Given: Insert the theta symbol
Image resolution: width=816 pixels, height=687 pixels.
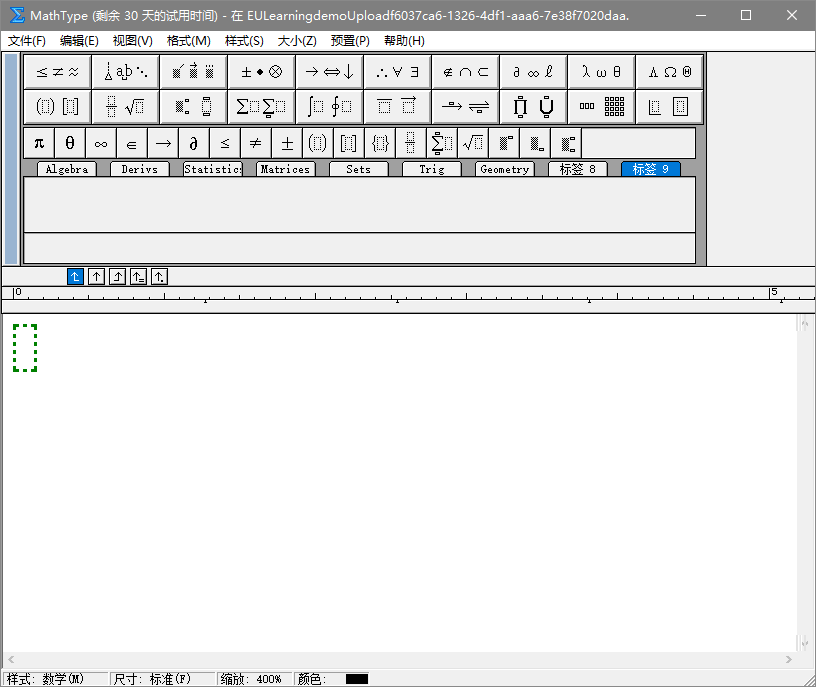Looking at the screenshot, I should [70, 143].
